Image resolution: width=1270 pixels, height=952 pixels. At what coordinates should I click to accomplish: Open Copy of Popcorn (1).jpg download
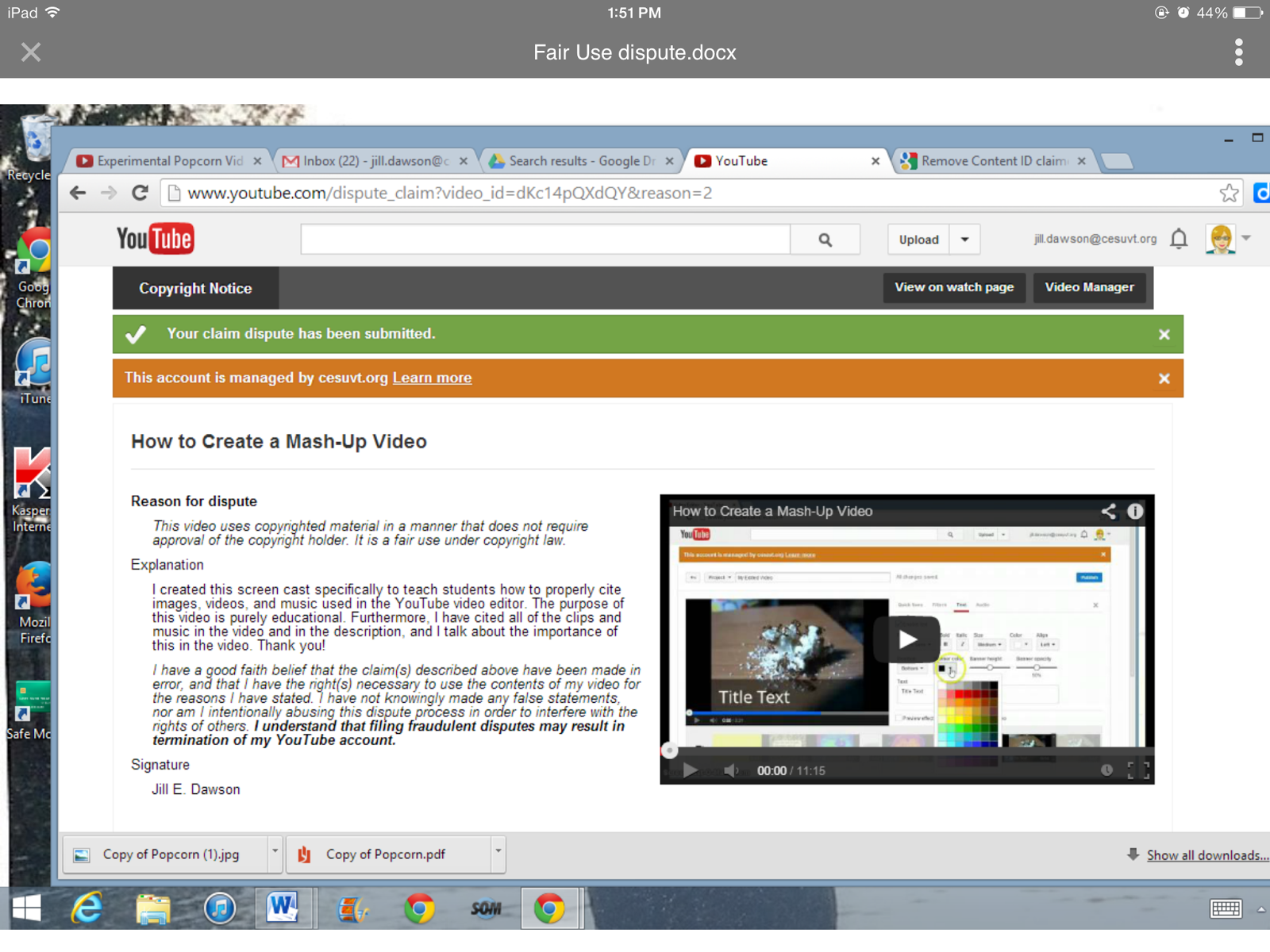[x=165, y=854]
